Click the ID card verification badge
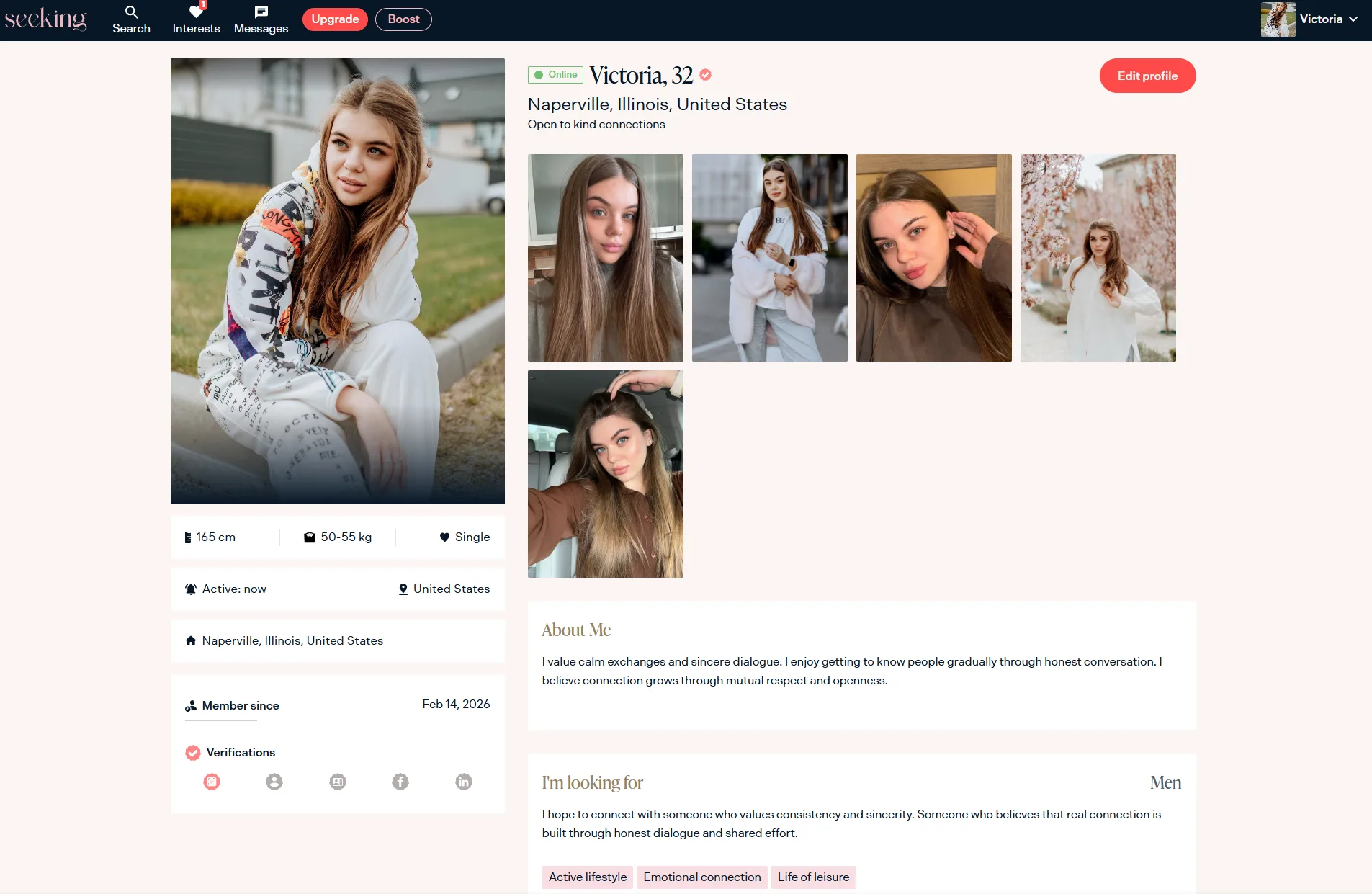Viewport: 1372px width, 894px height. (x=338, y=782)
